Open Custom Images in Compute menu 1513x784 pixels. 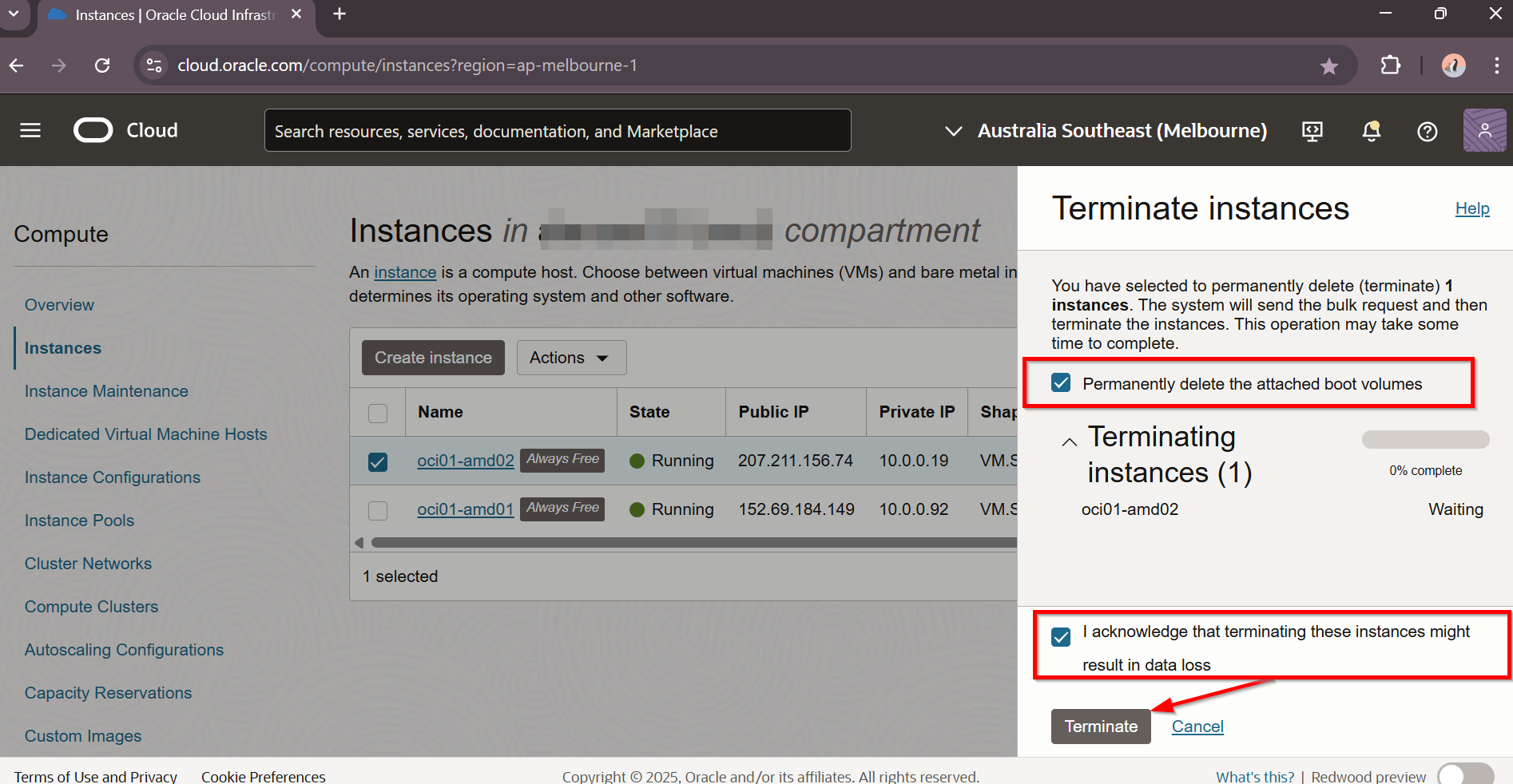pos(83,736)
